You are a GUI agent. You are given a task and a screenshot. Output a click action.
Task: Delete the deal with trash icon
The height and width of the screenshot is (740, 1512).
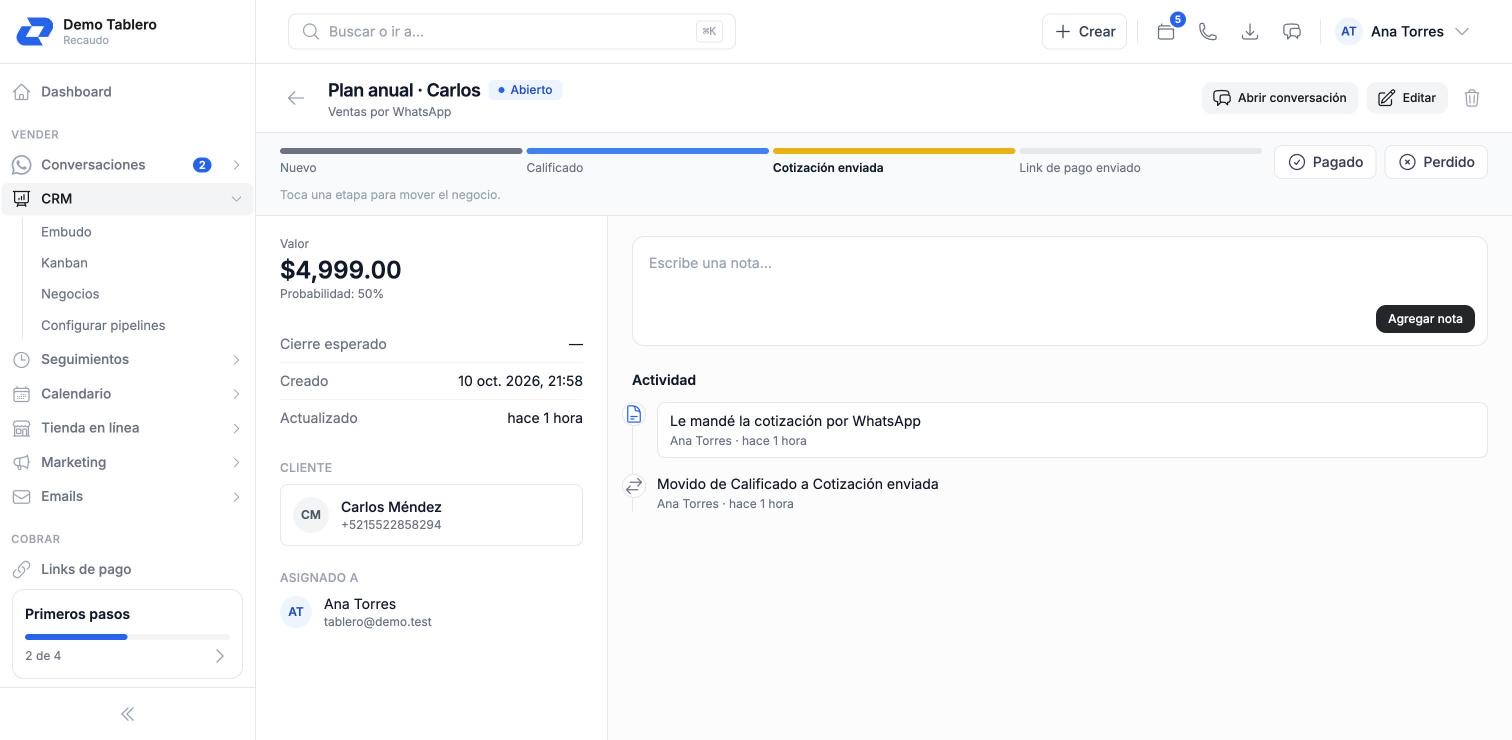click(1472, 98)
